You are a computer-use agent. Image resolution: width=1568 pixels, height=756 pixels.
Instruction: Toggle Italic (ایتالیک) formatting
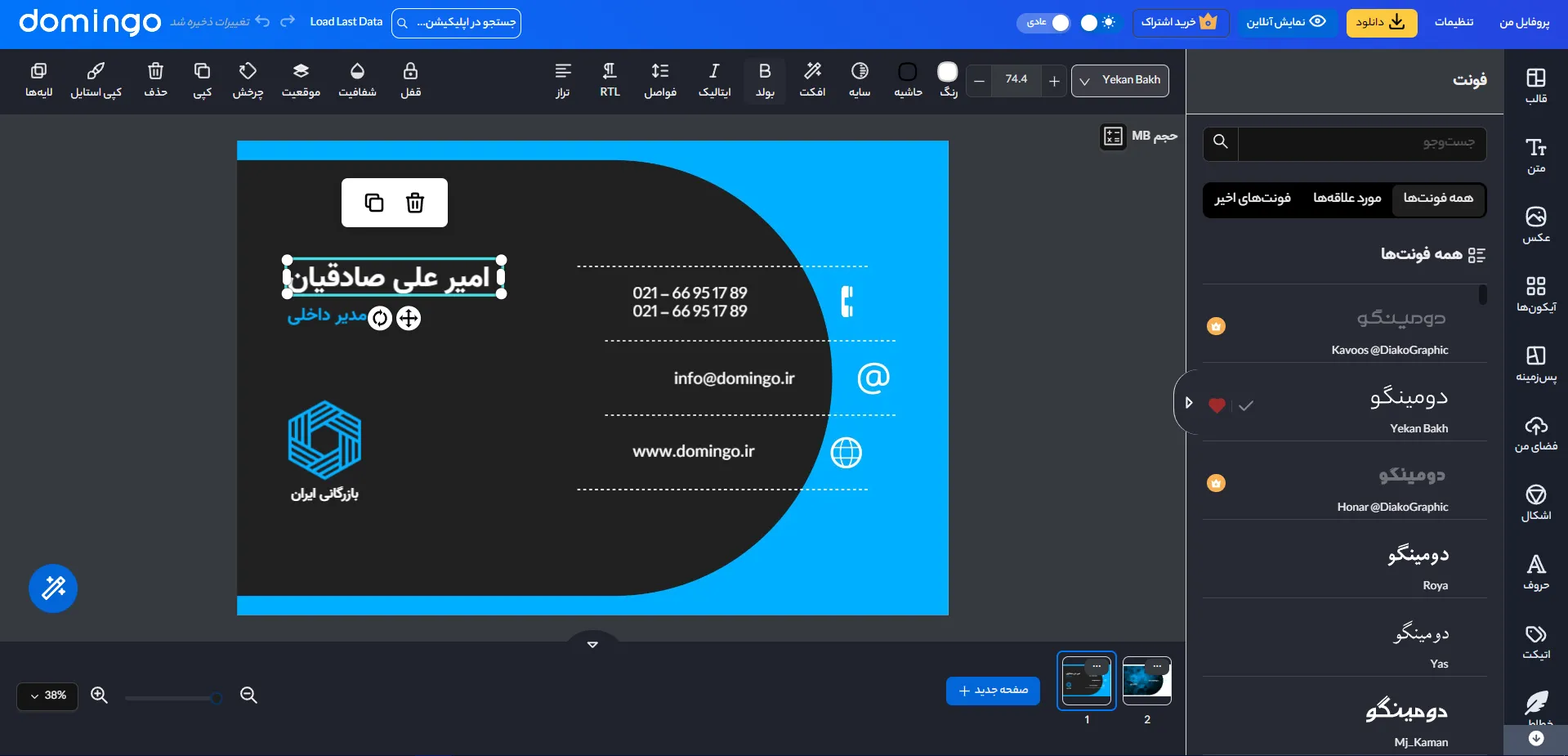point(714,80)
